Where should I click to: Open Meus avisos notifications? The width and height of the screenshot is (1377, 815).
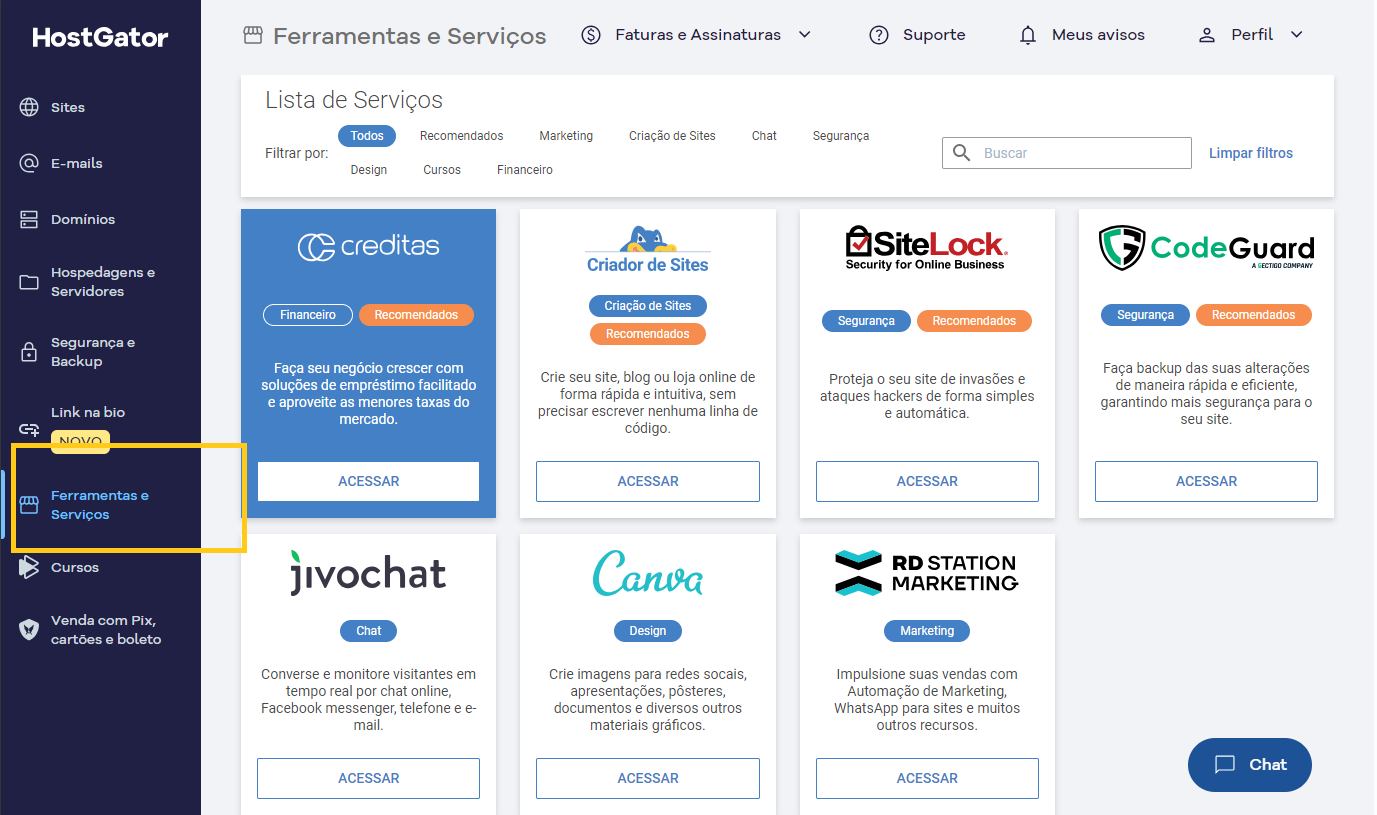(x=1082, y=35)
